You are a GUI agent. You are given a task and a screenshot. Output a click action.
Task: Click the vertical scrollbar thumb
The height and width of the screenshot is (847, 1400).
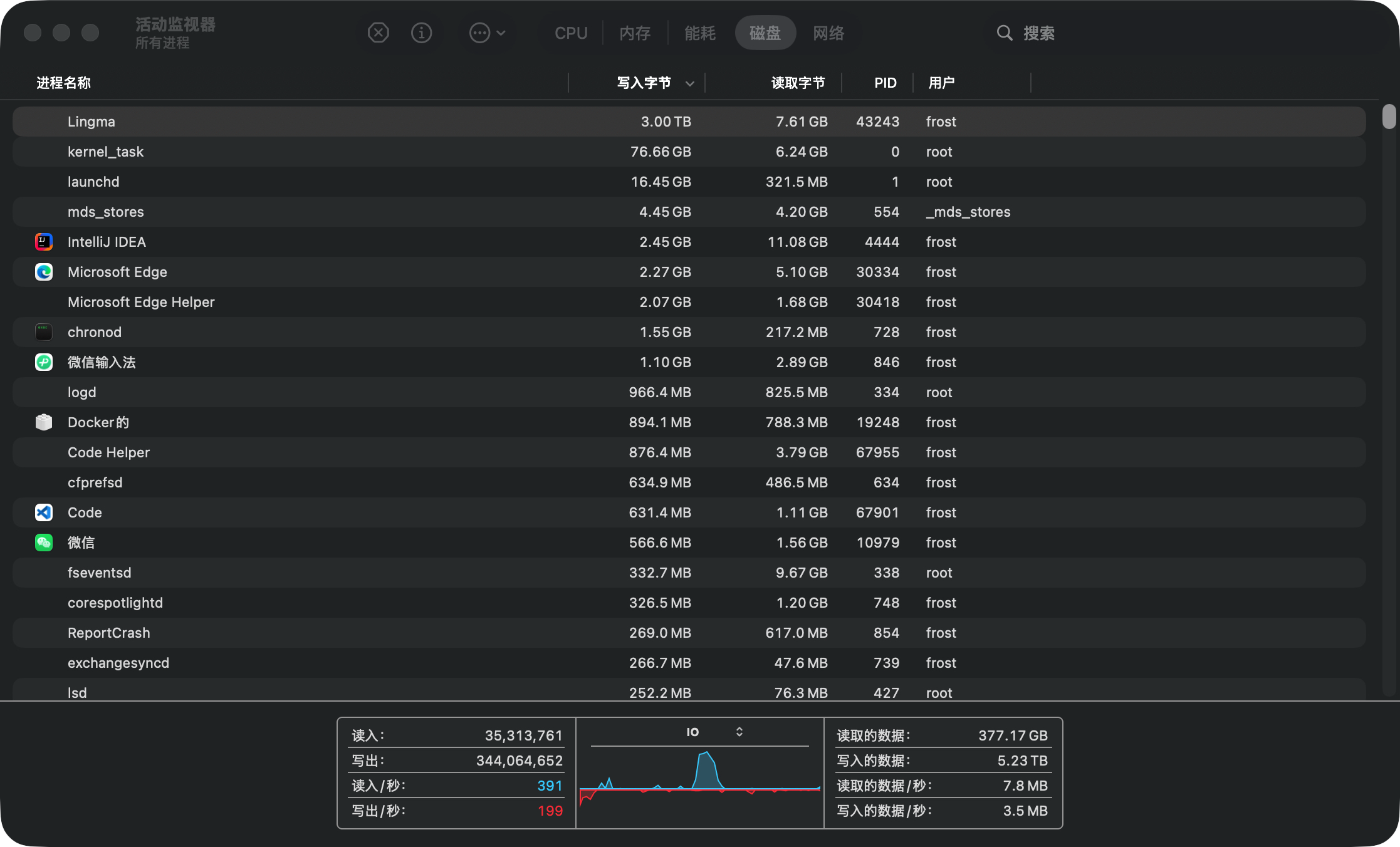1389,117
